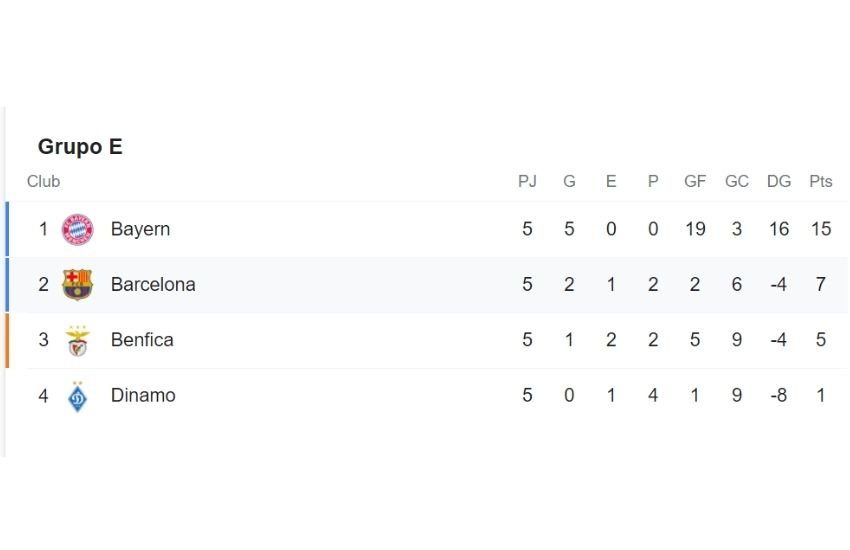The height and width of the screenshot is (550, 850).
Task: Click the DG column header
Action: [x=779, y=181]
